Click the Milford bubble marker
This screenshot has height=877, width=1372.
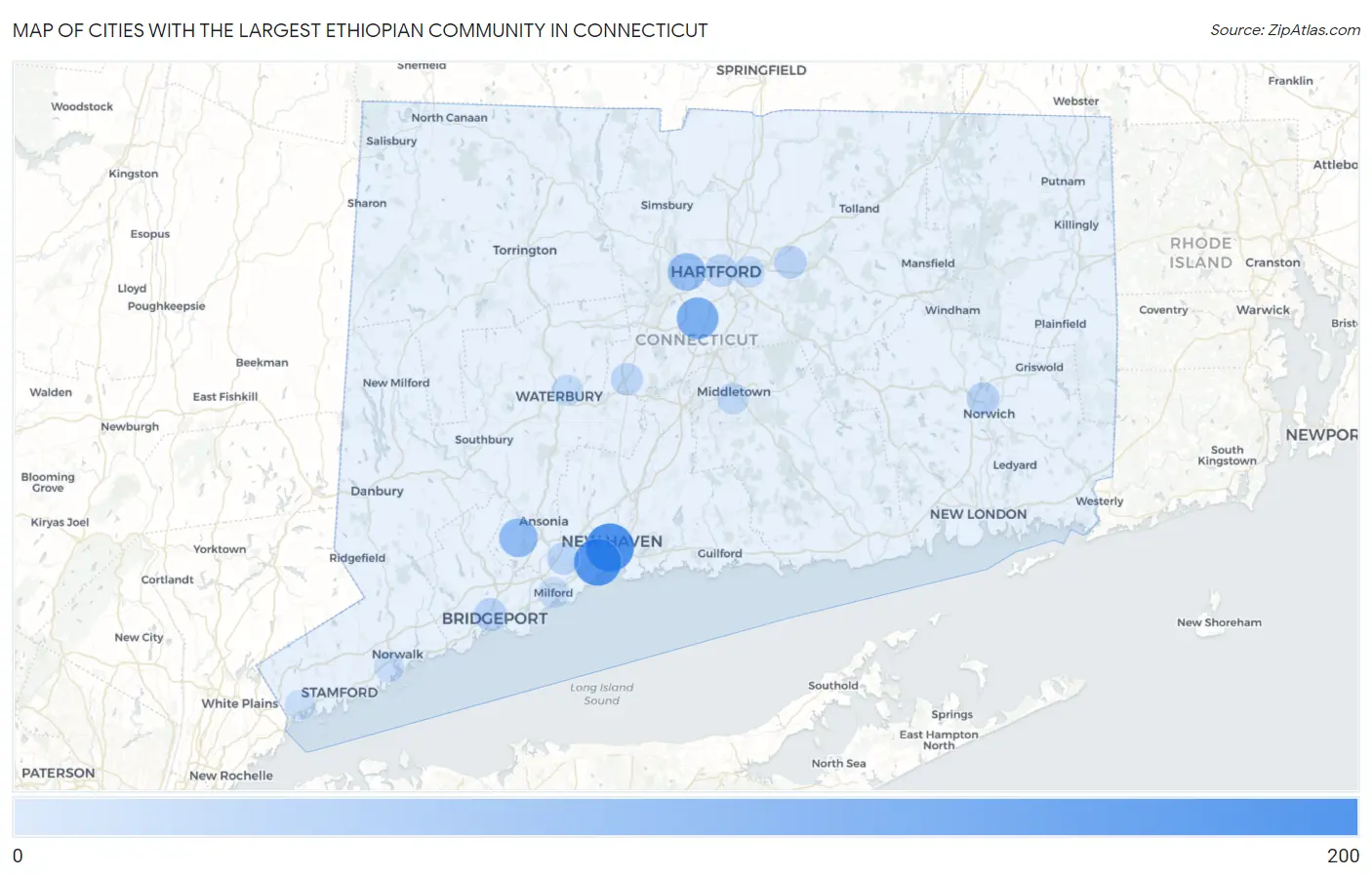point(553,592)
